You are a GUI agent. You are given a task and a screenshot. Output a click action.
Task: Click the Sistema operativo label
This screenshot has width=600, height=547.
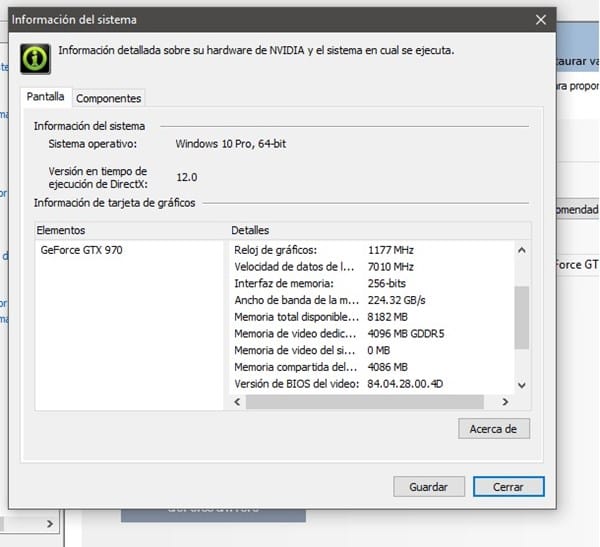(x=92, y=144)
